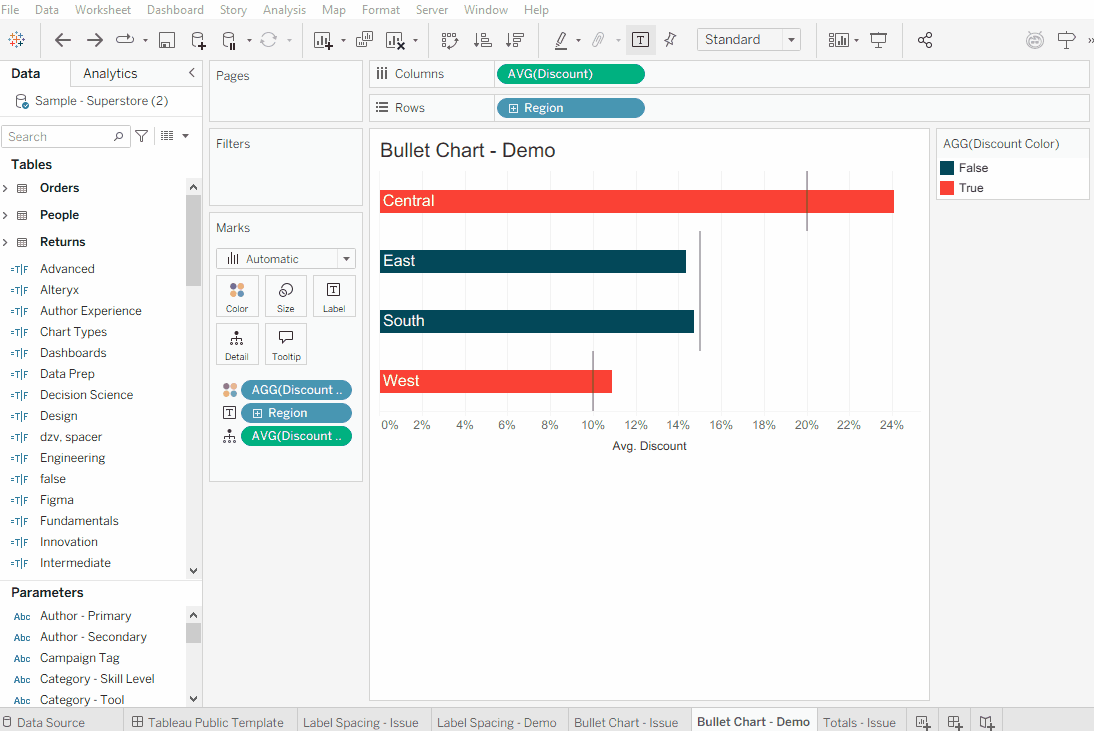Open the Color mark card
This screenshot has height=731, width=1094.
click(237, 296)
